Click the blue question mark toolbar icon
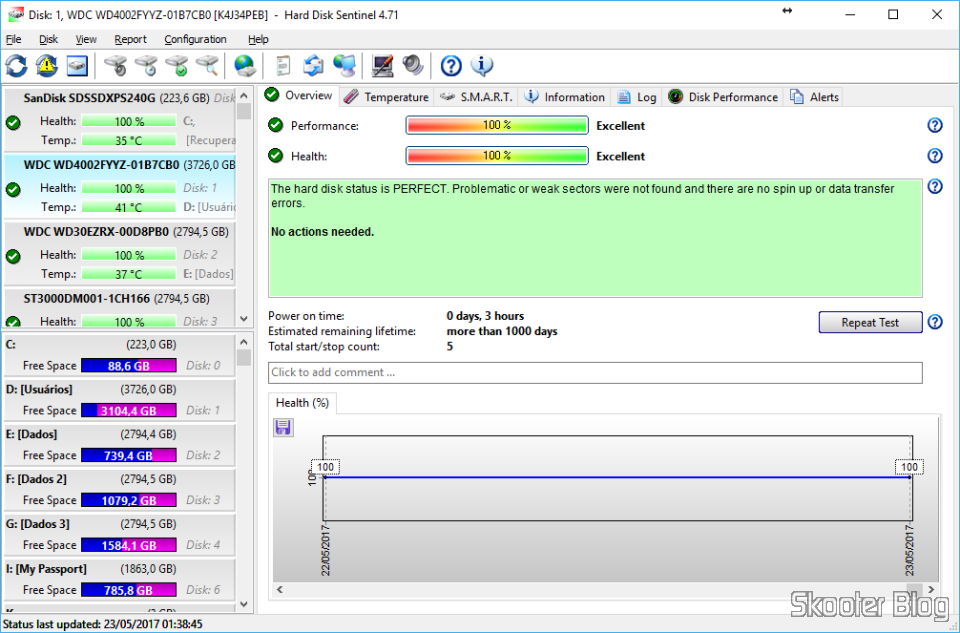The image size is (960, 633). click(x=451, y=66)
